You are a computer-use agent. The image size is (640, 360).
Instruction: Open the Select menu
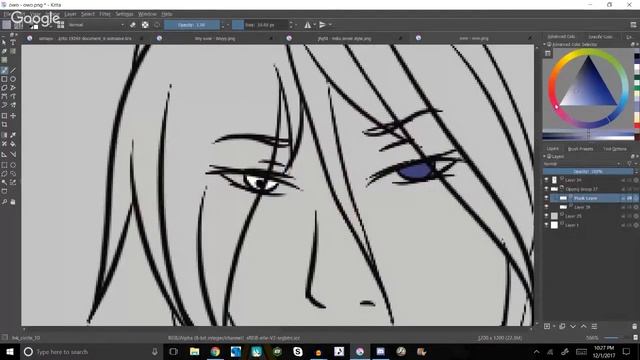(x=88, y=14)
